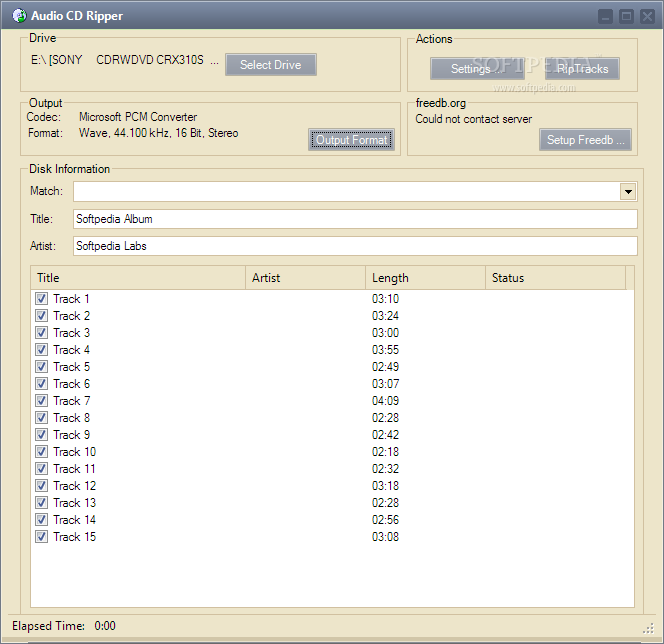Click the album Title input field
The height and width of the screenshot is (644, 664).
[355, 219]
